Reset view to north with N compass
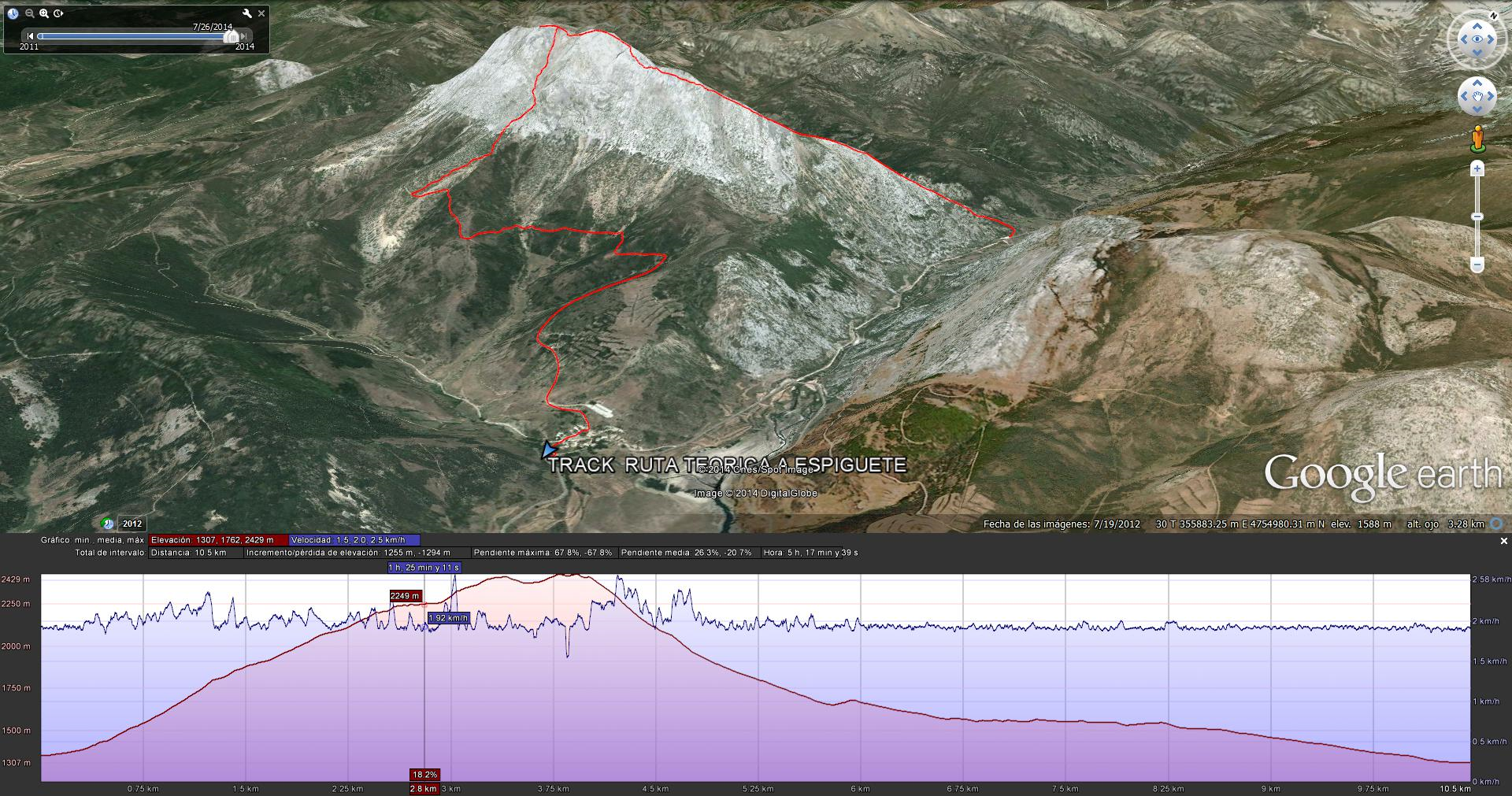1512x796 pixels. (x=1493, y=15)
